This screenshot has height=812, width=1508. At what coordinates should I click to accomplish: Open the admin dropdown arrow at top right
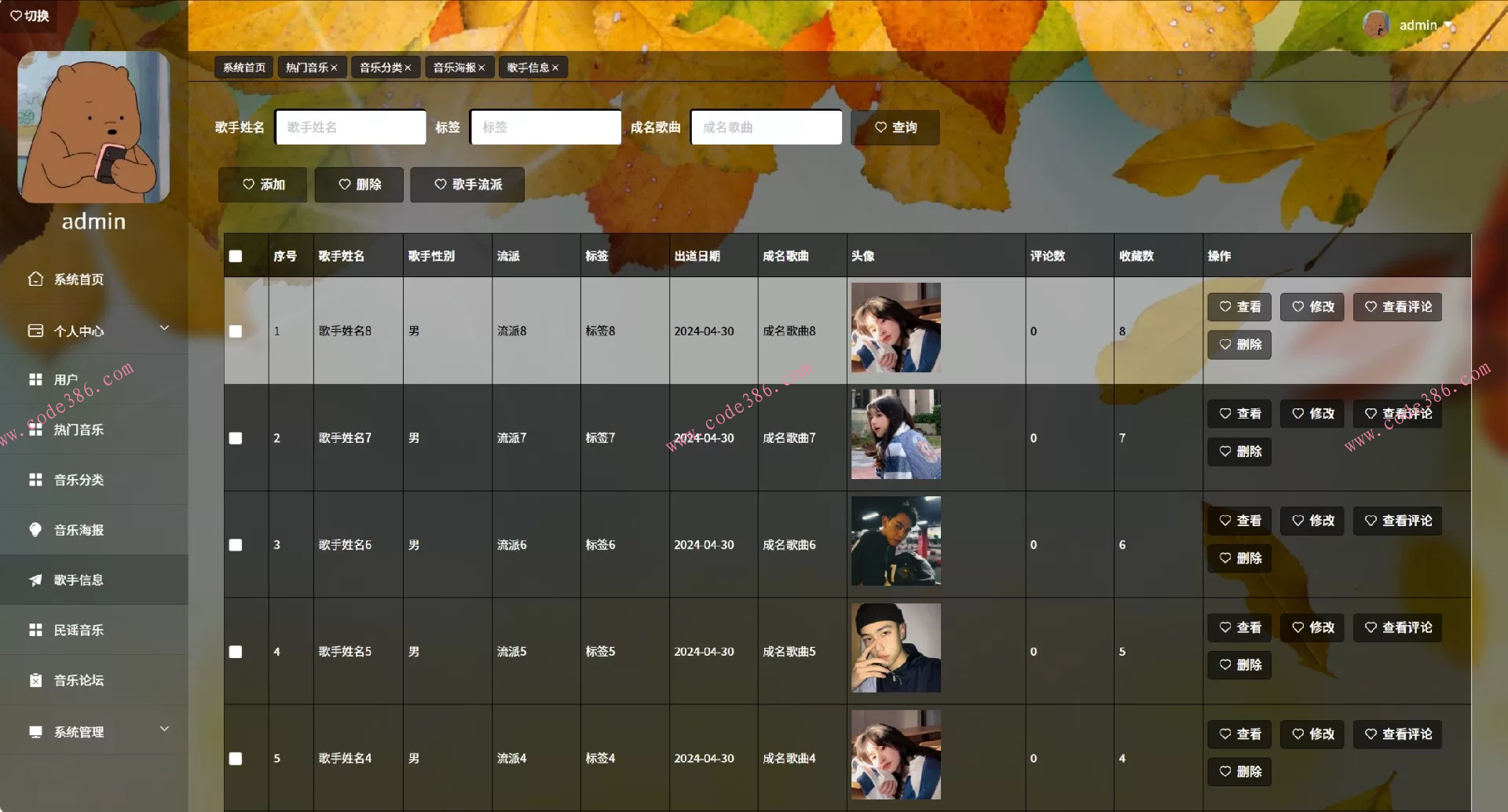pyautogui.click(x=1448, y=25)
